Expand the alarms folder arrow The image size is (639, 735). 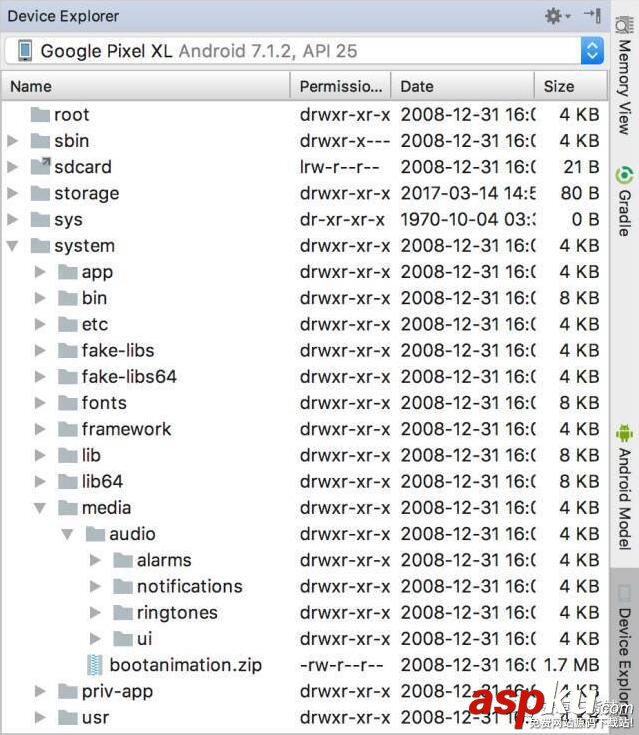tap(95, 560)
